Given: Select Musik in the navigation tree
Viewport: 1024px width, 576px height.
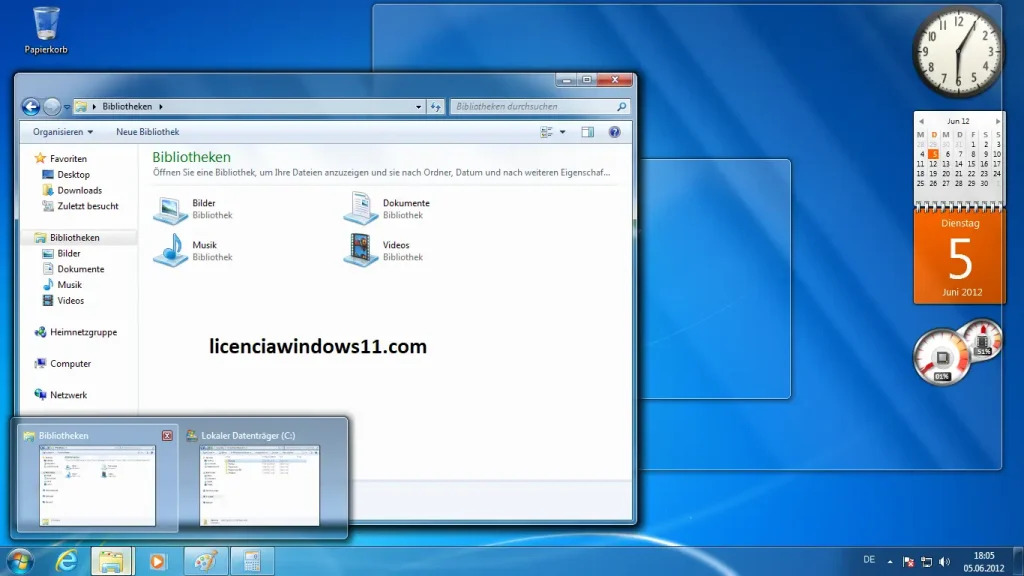Looking at the screenshot, I should pos(69,285).
